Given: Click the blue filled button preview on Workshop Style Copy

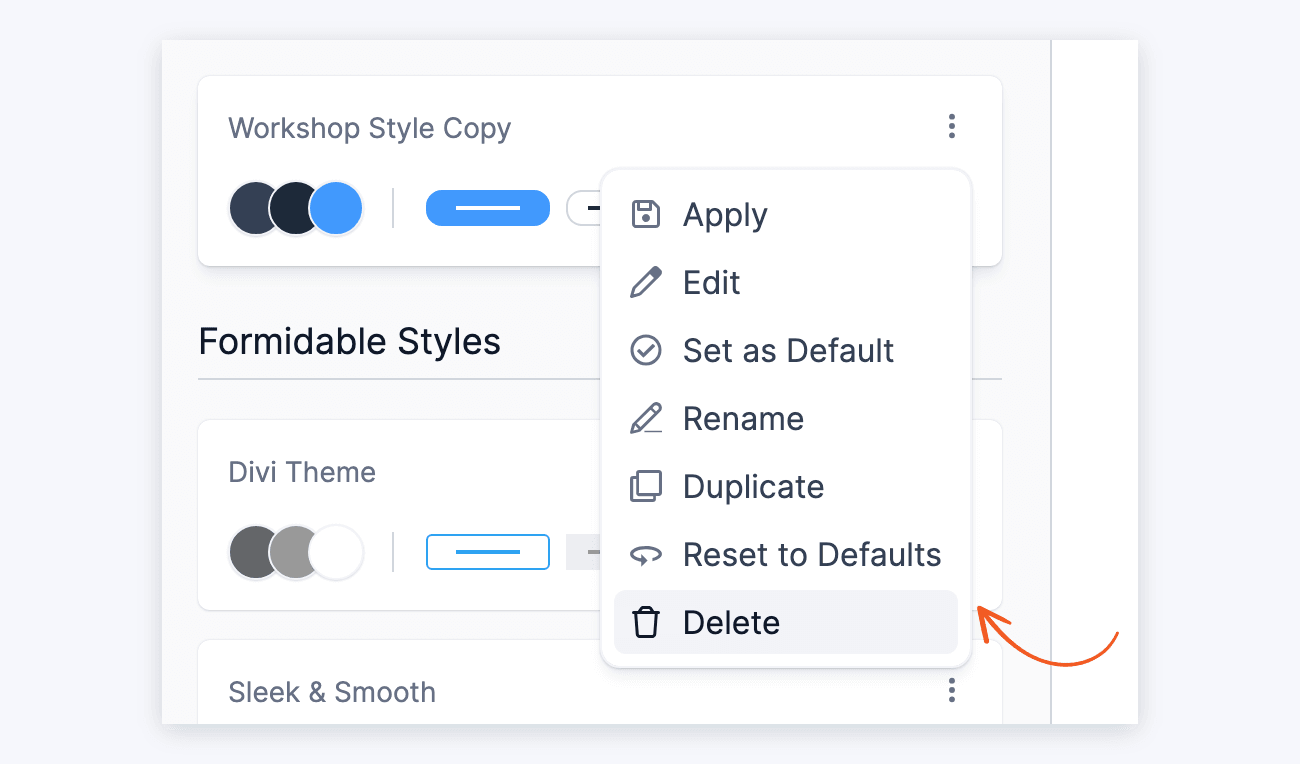Looking at the screenshot, I should (488, 208).
